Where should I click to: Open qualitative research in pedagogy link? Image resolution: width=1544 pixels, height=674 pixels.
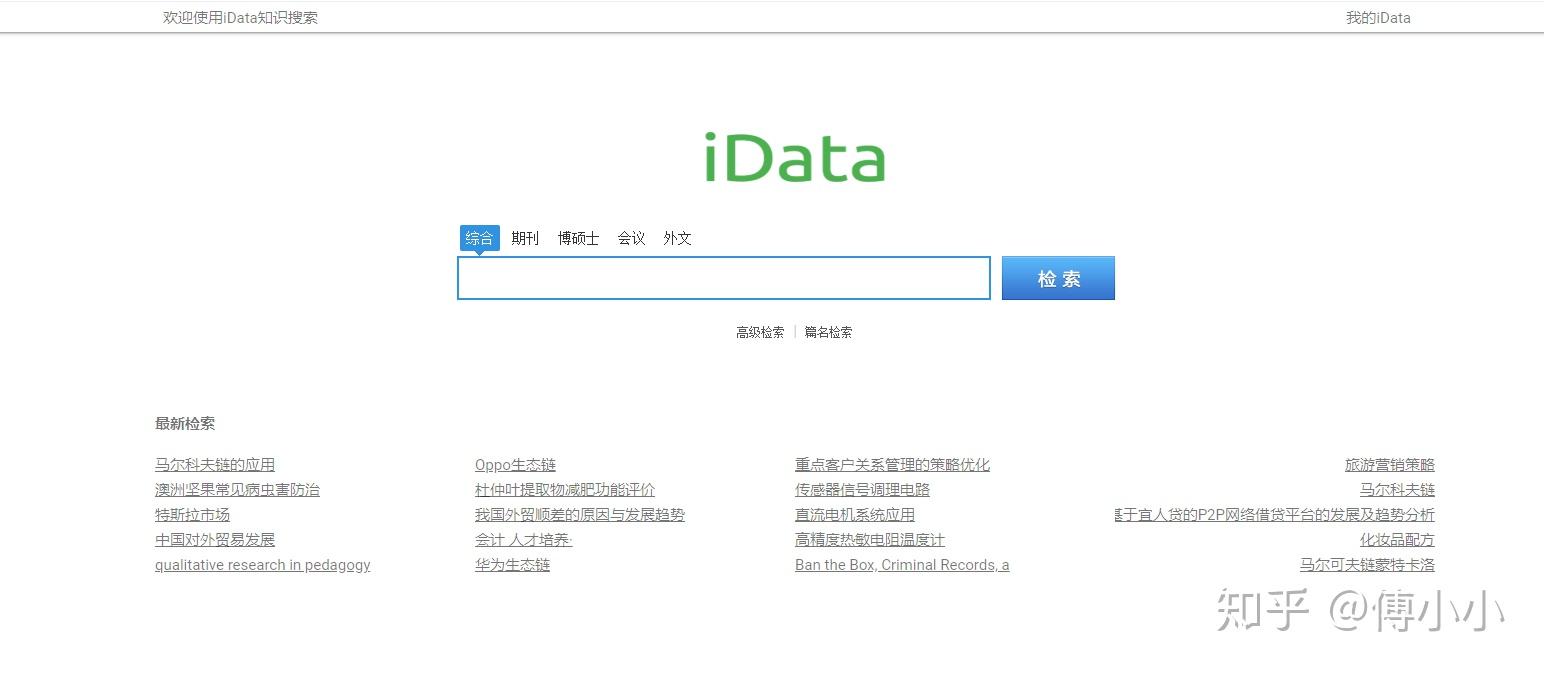click(x=262, y=565)
